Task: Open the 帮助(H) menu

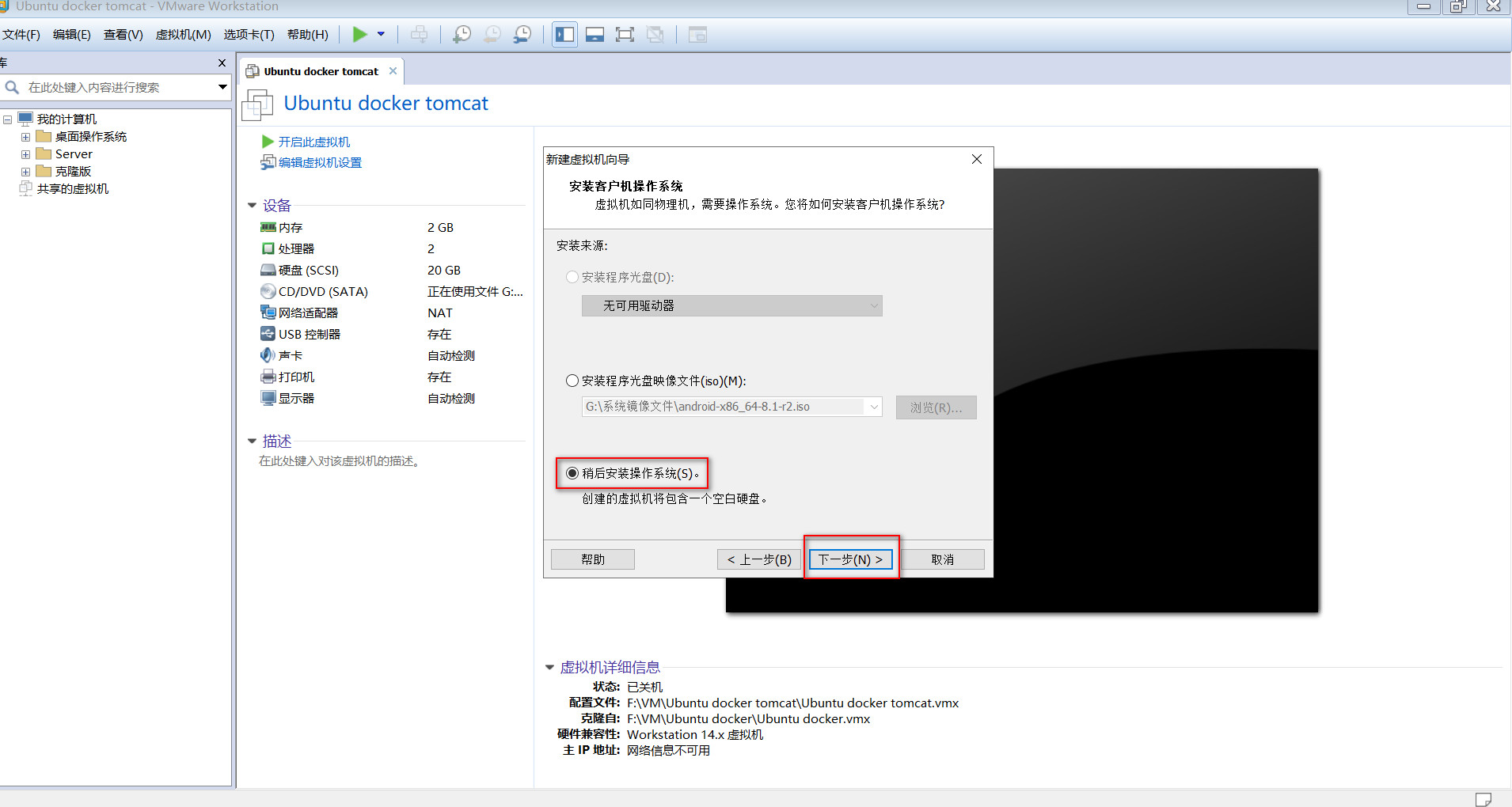Action: point(307,34)
